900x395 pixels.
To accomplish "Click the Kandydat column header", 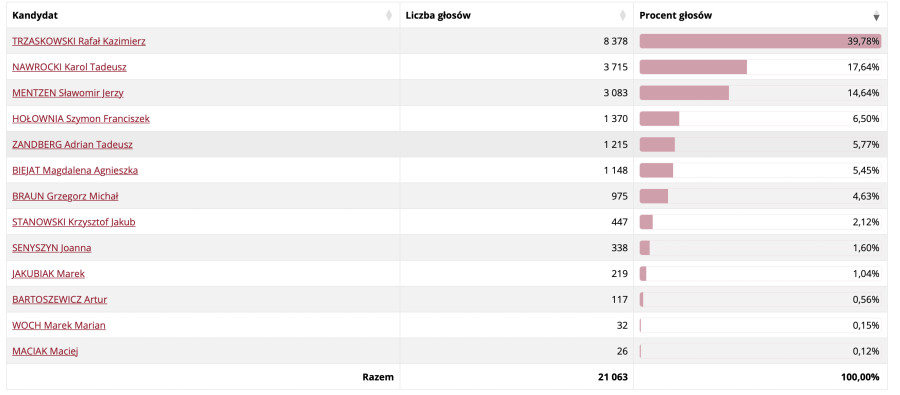I will click(x=203, y=16).
